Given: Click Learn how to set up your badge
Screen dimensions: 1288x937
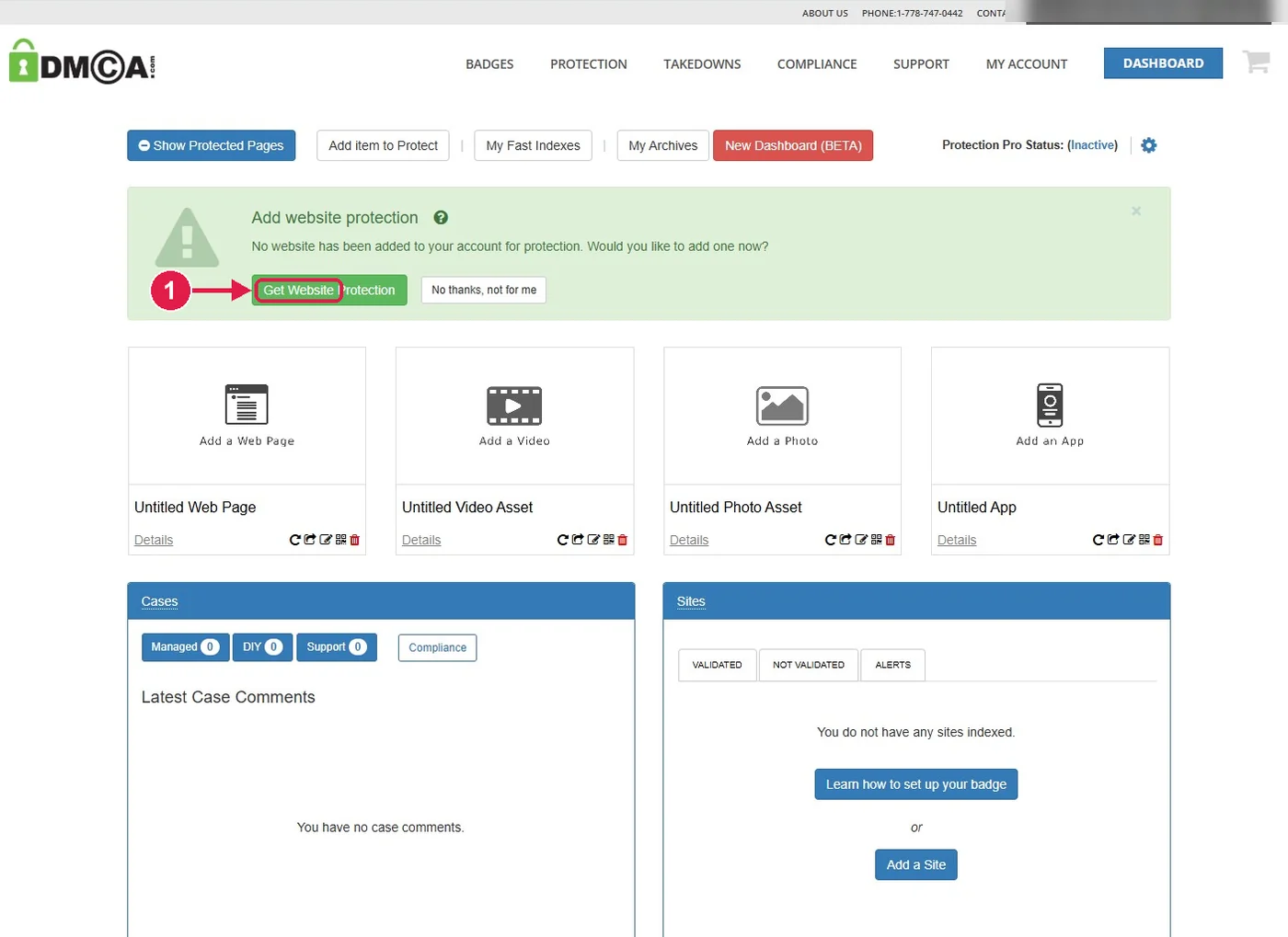Looking at the screenshot, I should click(916, 784).
